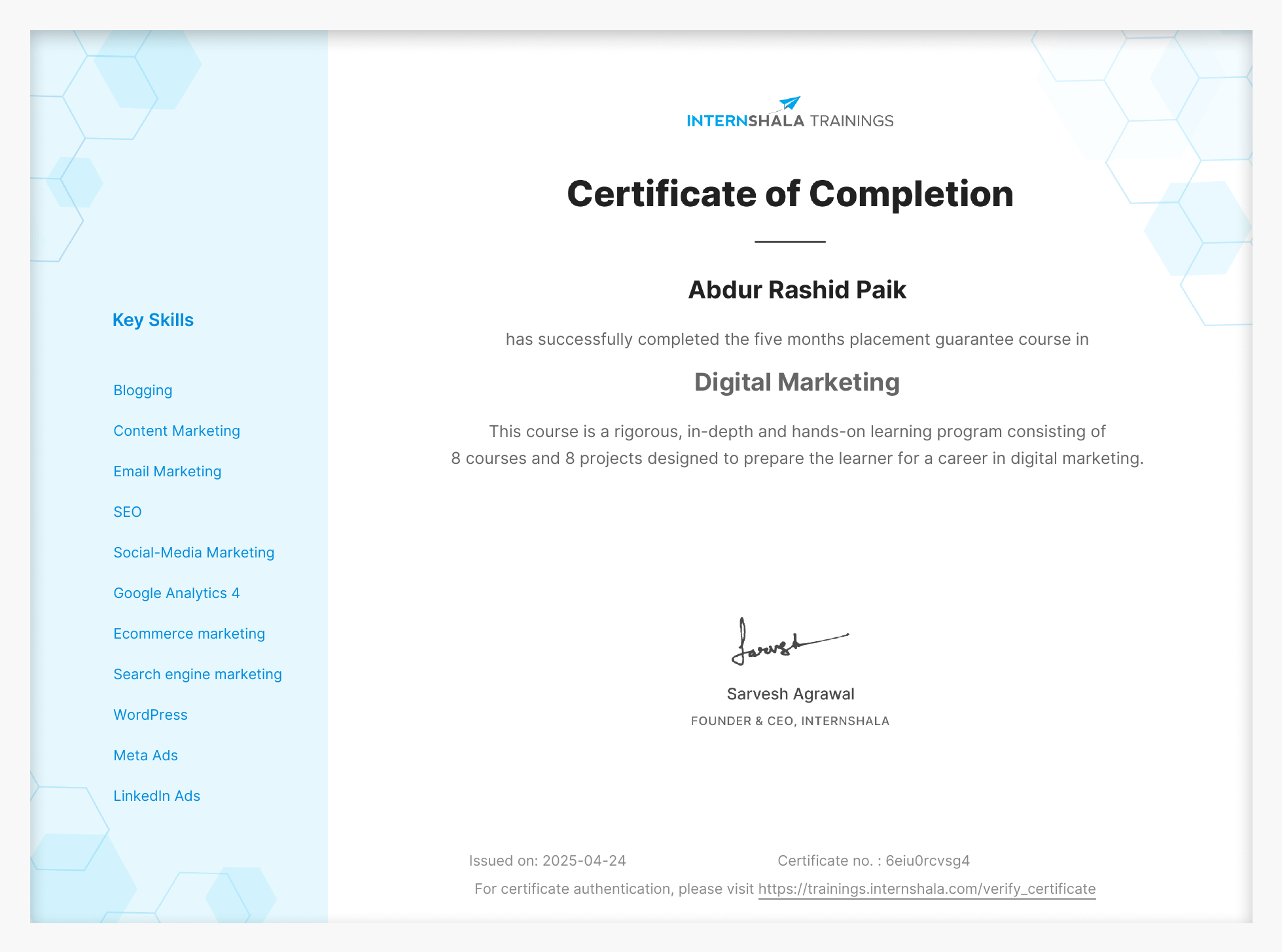Click the Internshala paper plane logo icon

[790, 103]
